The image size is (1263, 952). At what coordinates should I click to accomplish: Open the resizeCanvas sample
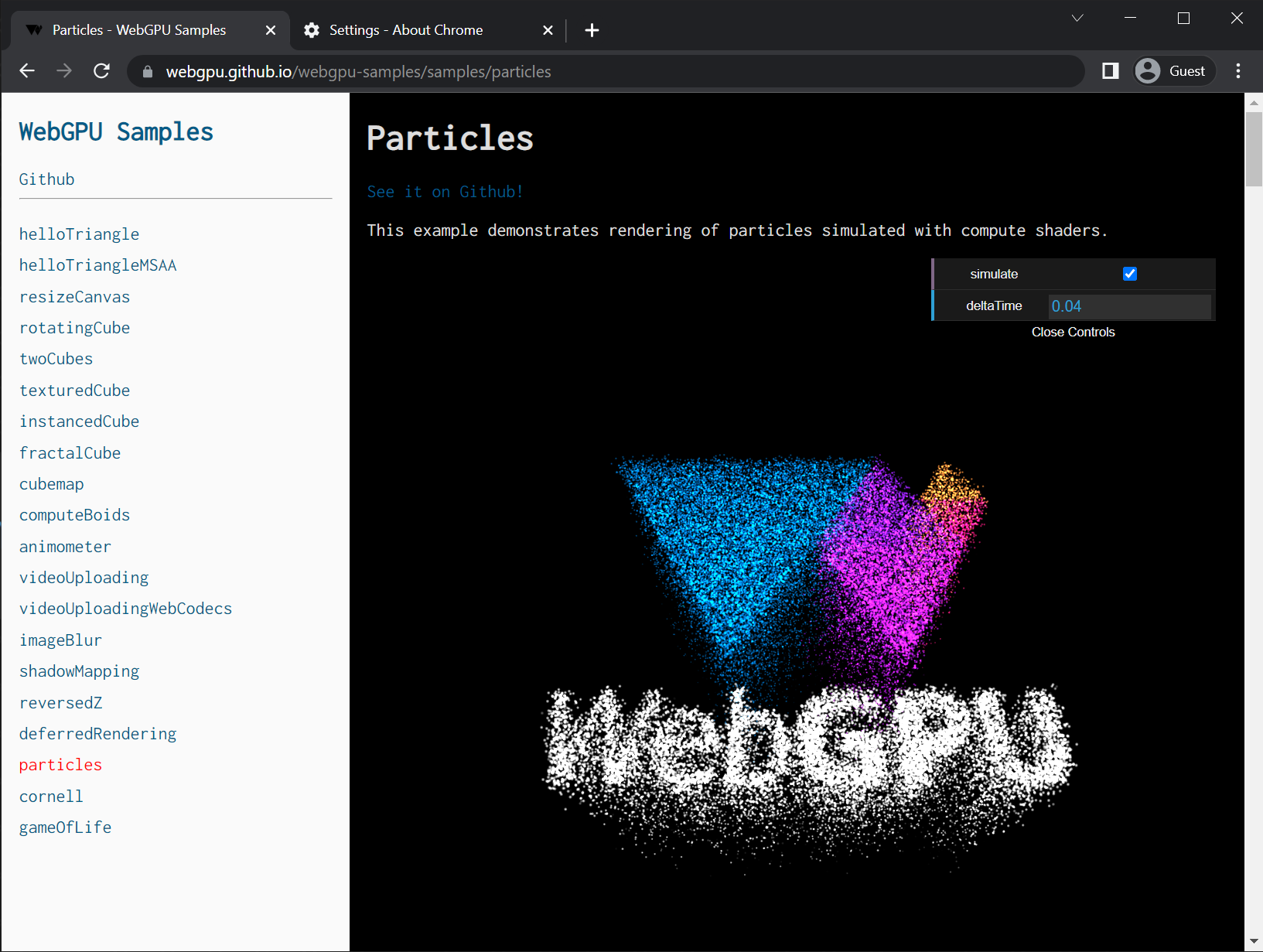tap(75, 297)
